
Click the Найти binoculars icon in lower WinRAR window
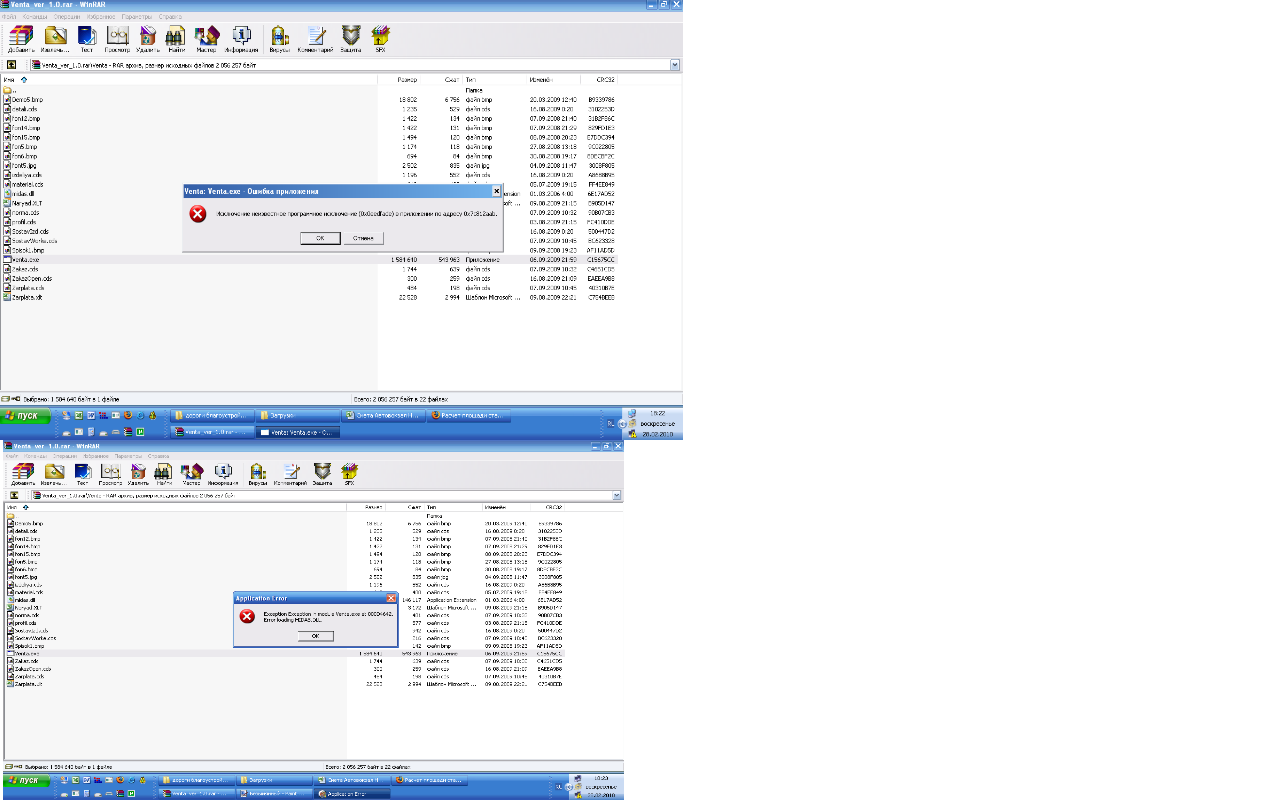(163, 474)
